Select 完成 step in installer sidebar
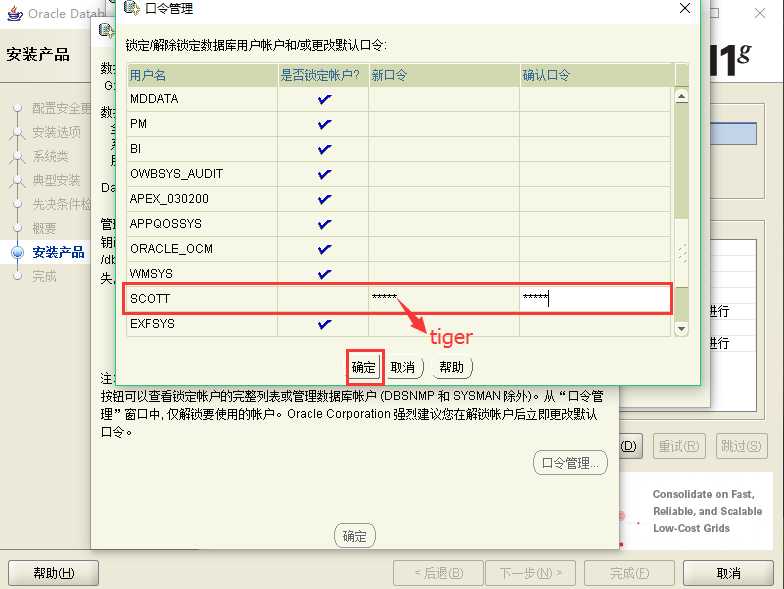Screen dimensions: 784x589 [x=44, y=276]
